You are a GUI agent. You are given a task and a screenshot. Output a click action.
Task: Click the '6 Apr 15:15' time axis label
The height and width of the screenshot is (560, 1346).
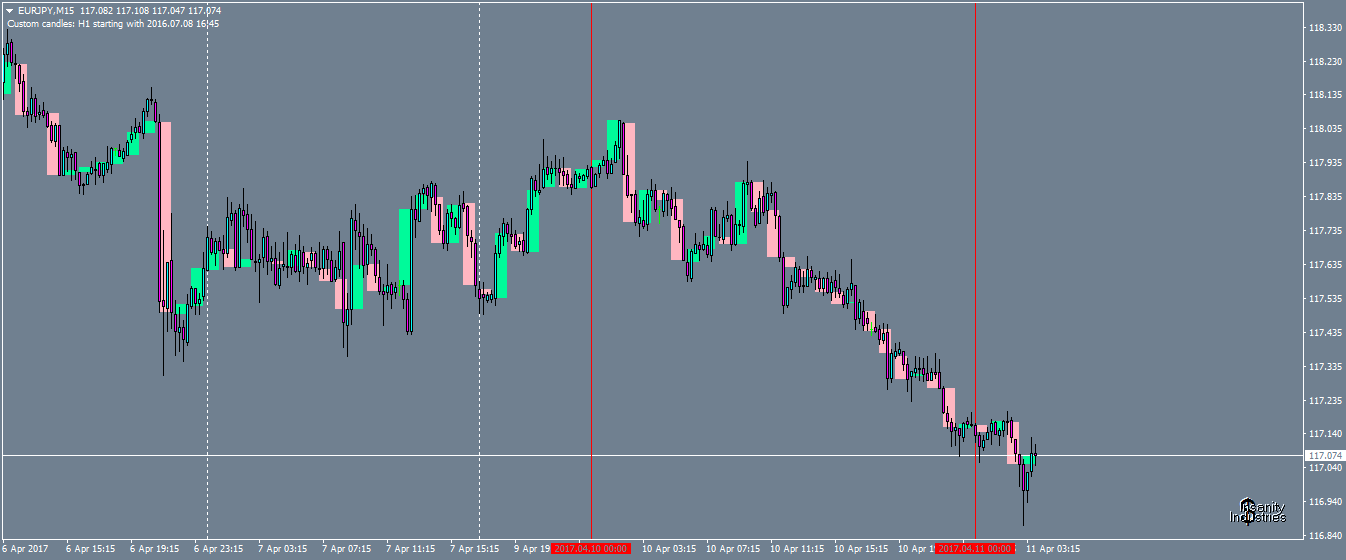click(90, 549)
